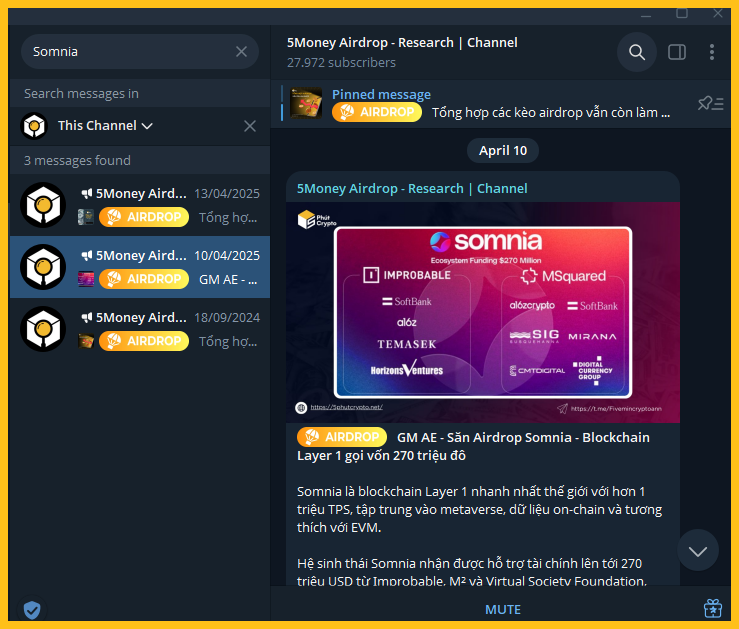The image size is (739, 629).
Task: Open the three-dot more options menu
Action: [x=712, y=52]
